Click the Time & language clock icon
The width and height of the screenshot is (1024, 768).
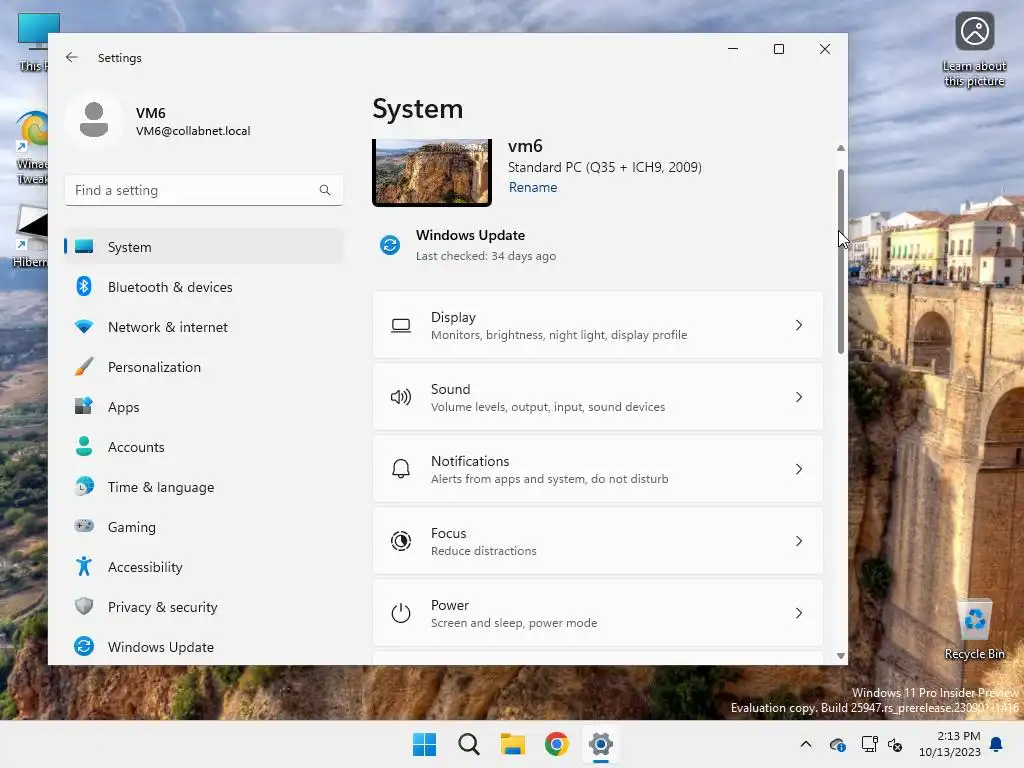pos(84,487)
